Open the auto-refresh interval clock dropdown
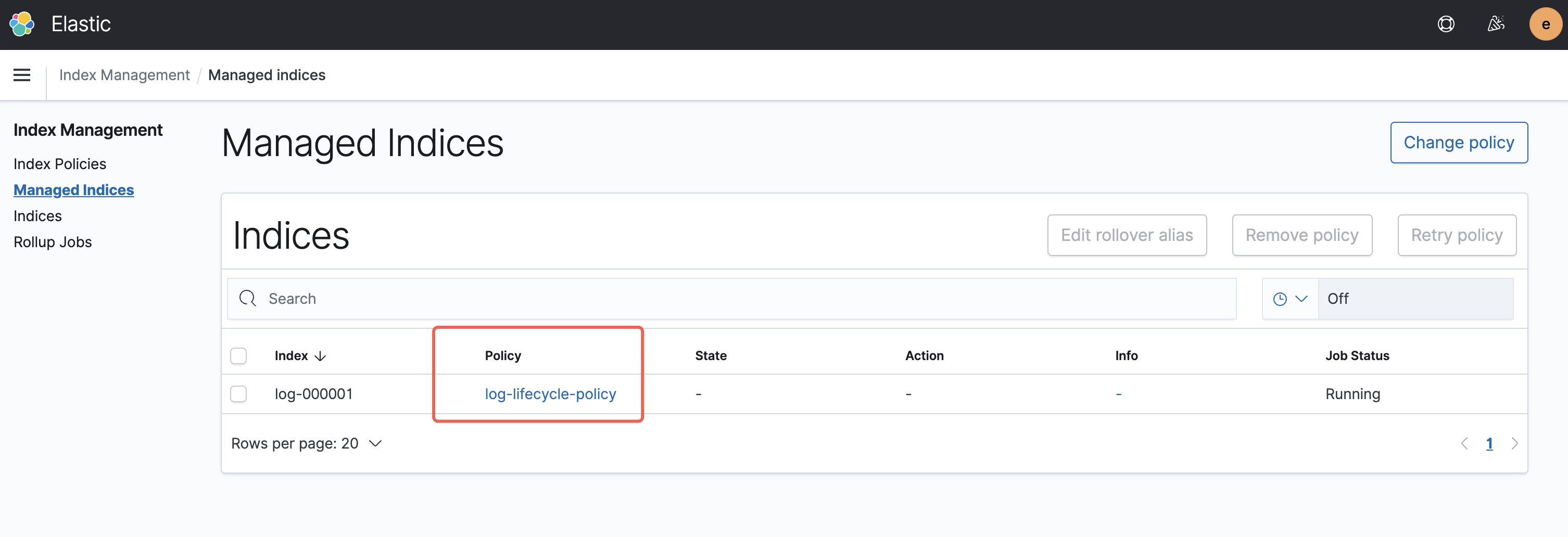Image resolution: width=1568 pixels, height=537 pixels. (1290, 299)
